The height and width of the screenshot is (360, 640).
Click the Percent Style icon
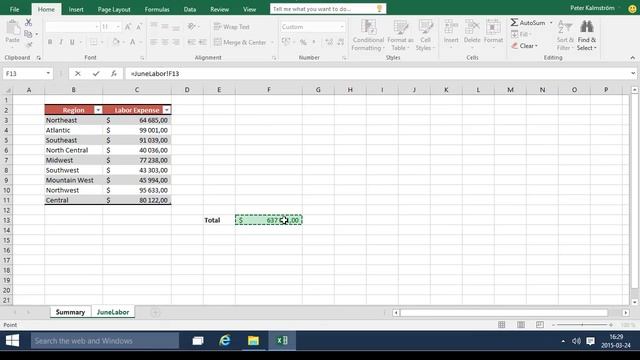[303, 42]
